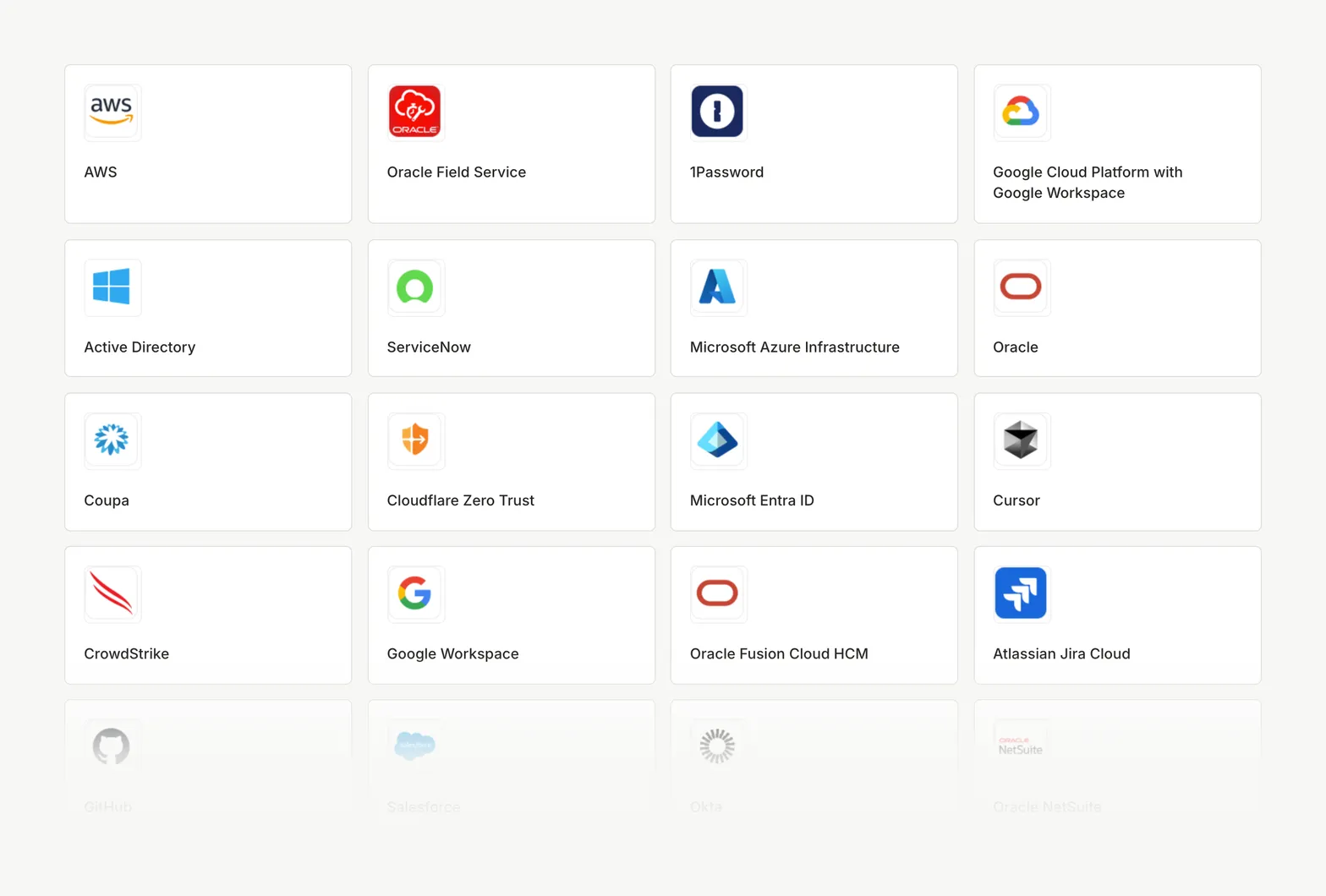Select the "Oracle Field Service" label
The width and height of the screenshot is (1326, 896).
(457, 172)
